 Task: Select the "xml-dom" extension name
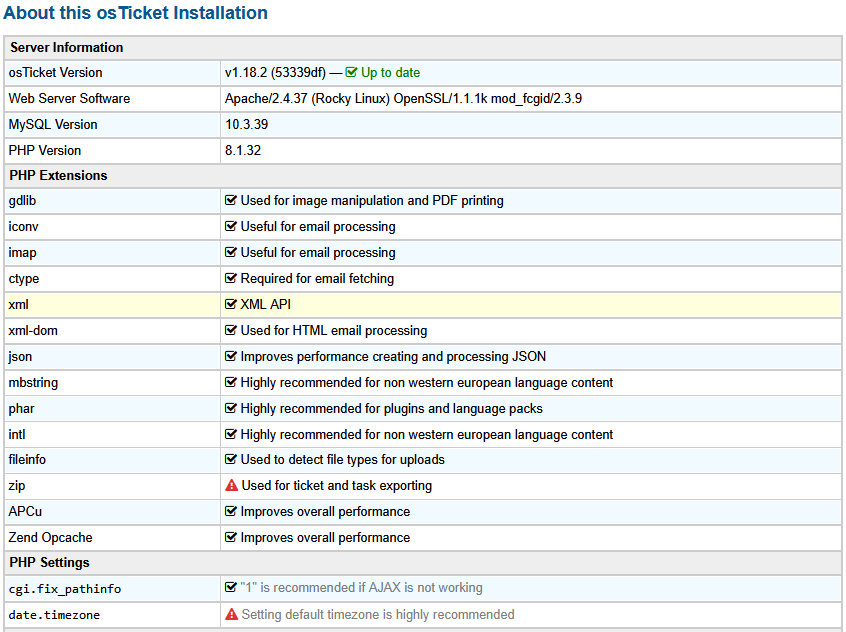click(x=33, y=330)
